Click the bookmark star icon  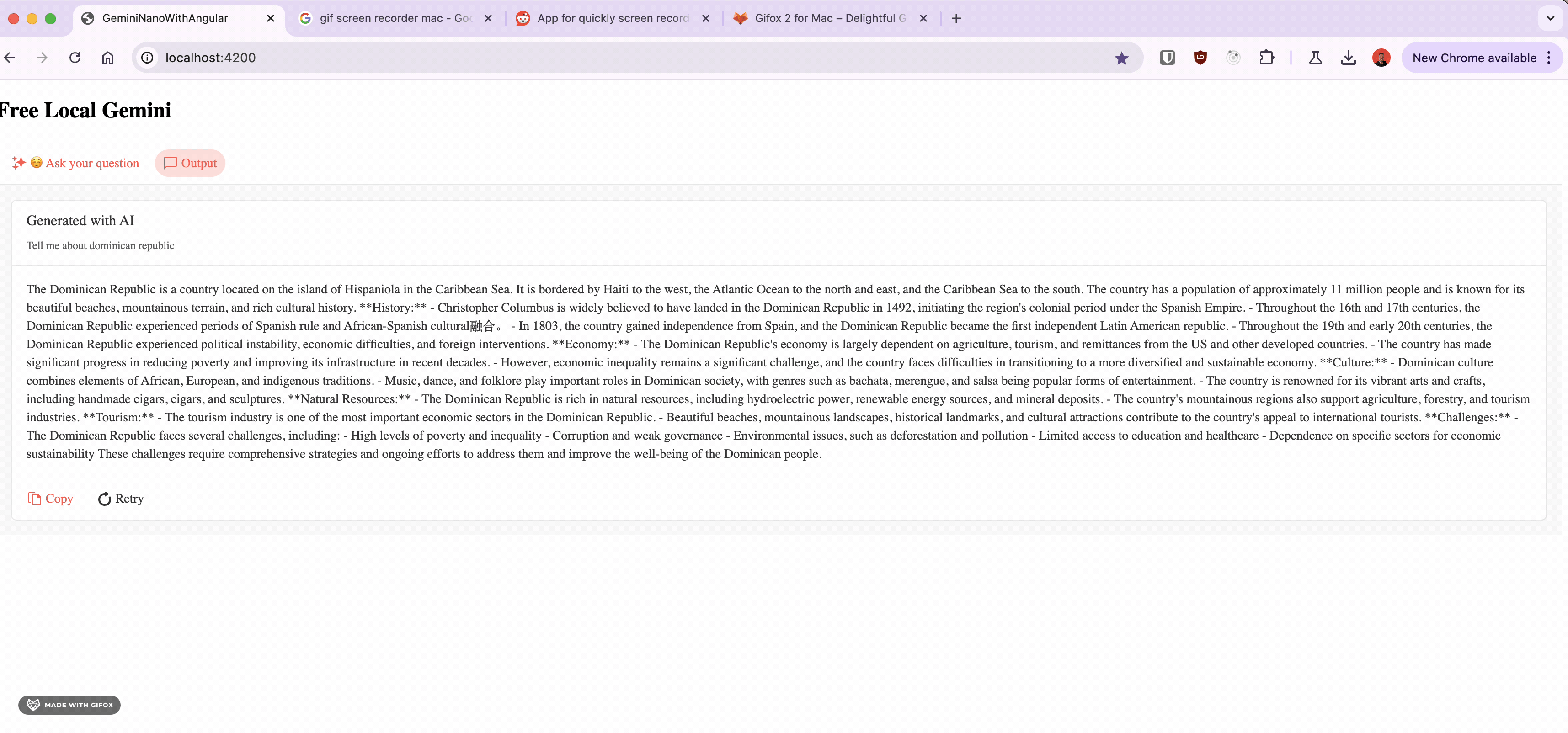[1121, 58]
